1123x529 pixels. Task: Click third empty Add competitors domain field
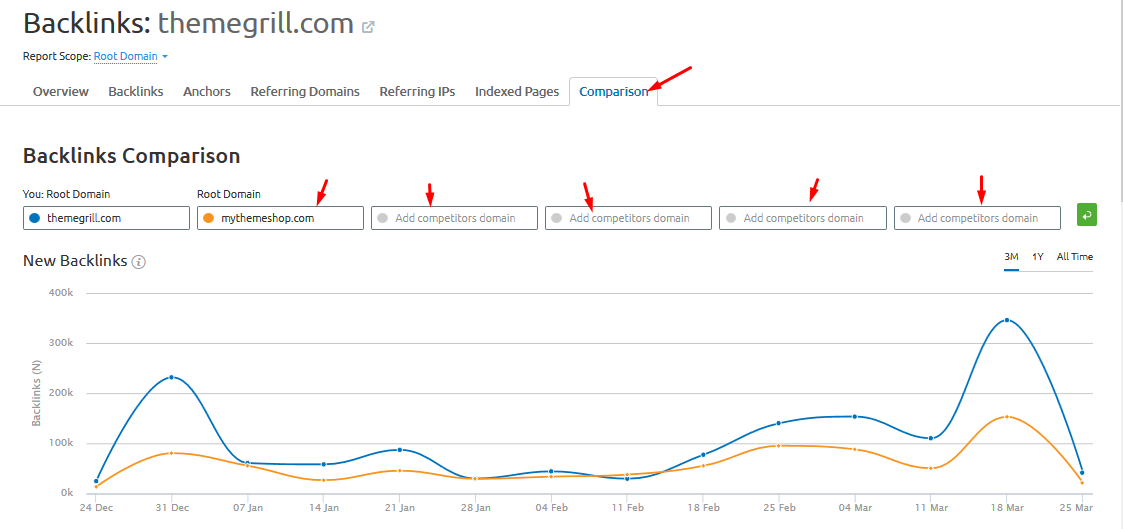pos(803,218)
